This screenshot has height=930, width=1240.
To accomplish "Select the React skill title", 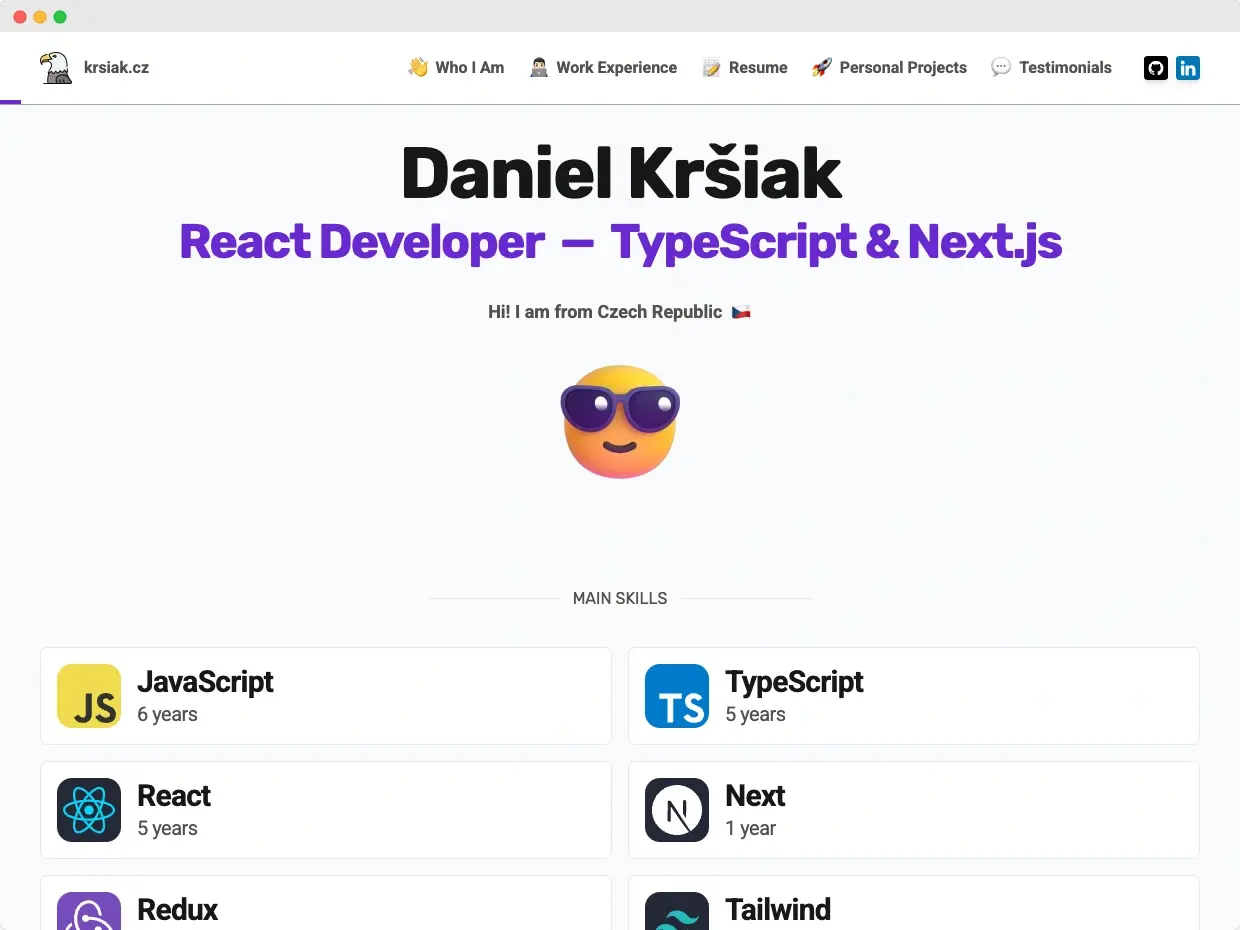I will pos(174,796).
